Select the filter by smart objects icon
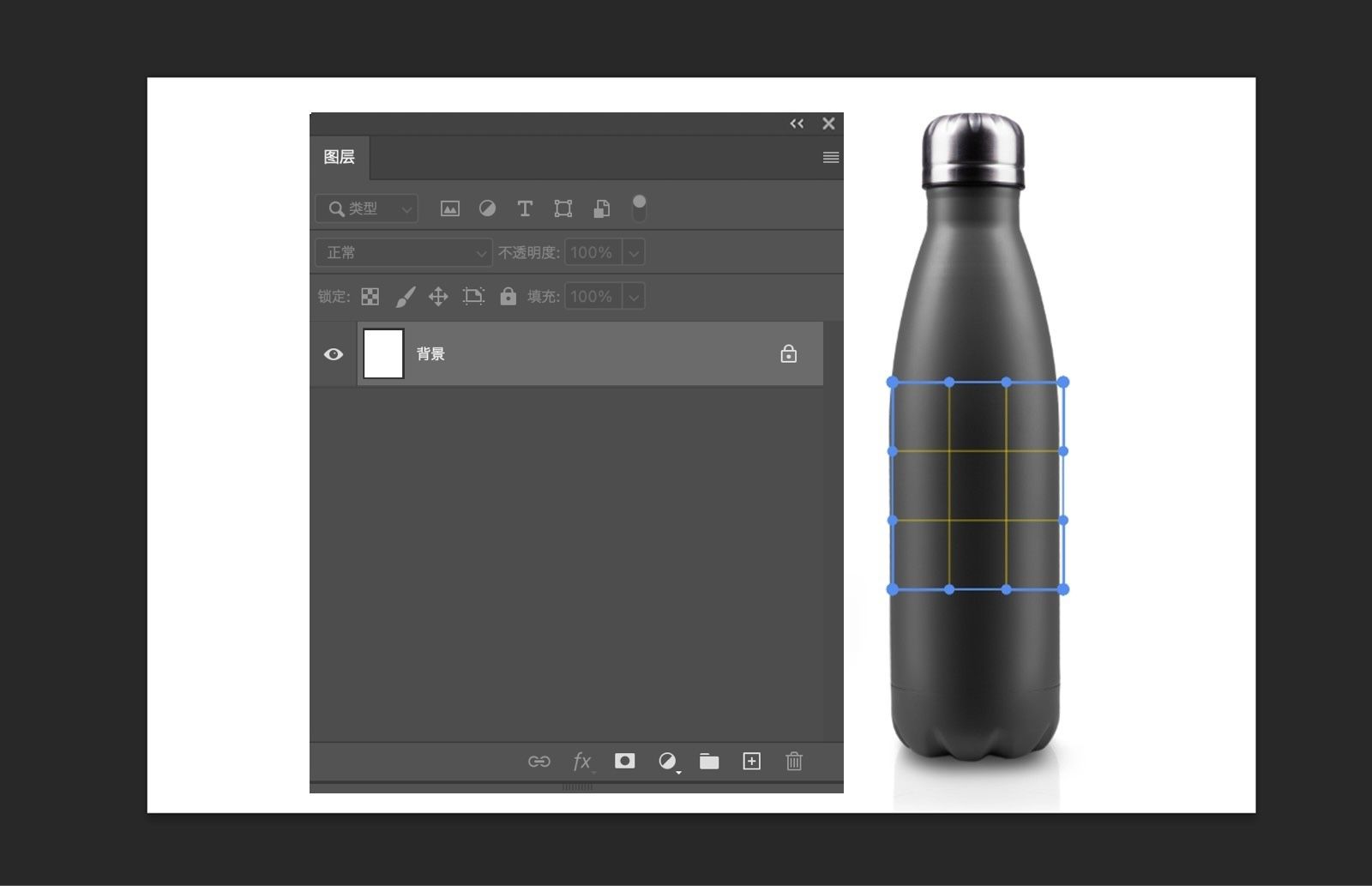Screen dimensions: 1372x886 [600, 208]
